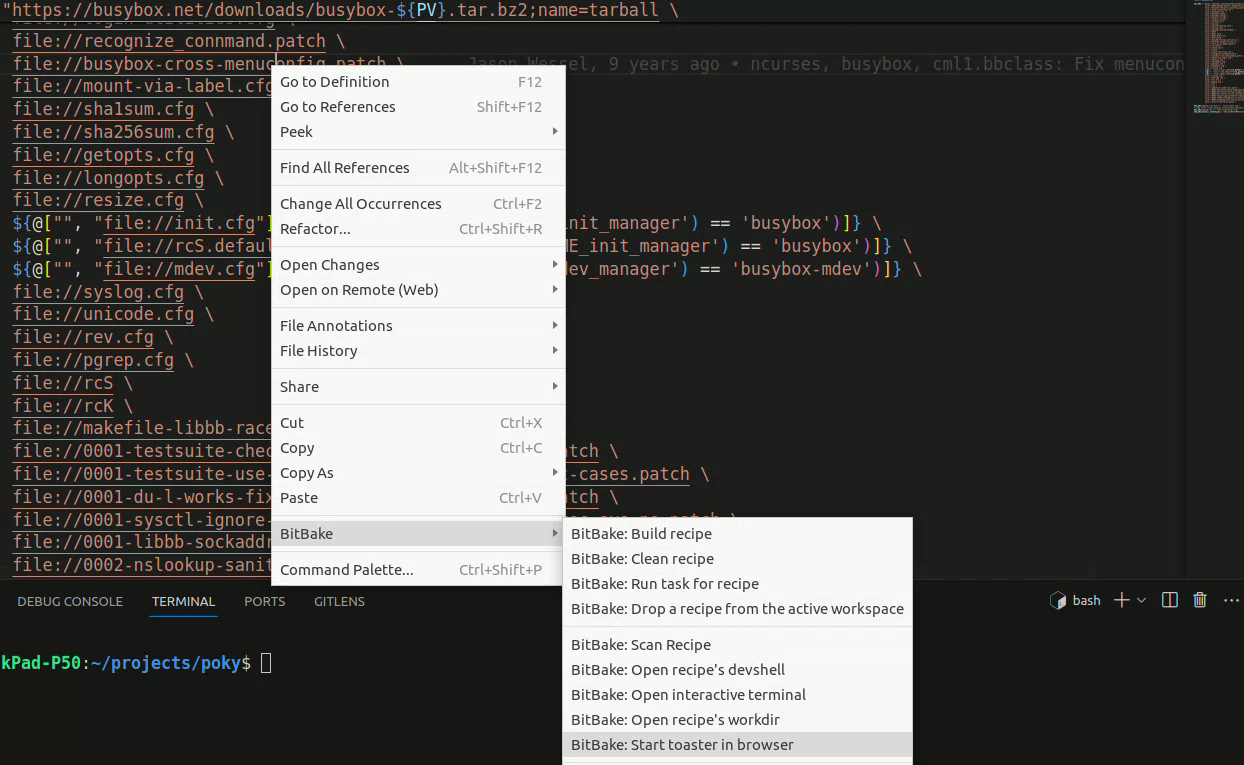Click the terminal prompt ~/projects/poky
The image size is (1244, 765).
(165, 663)
